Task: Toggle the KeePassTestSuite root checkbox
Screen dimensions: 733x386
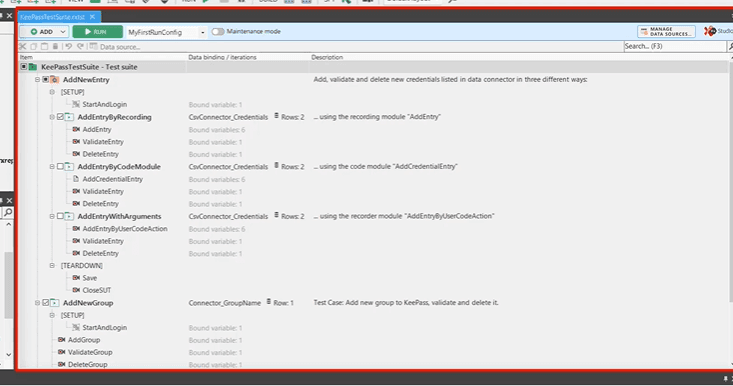Action: (x=23, y=67)
